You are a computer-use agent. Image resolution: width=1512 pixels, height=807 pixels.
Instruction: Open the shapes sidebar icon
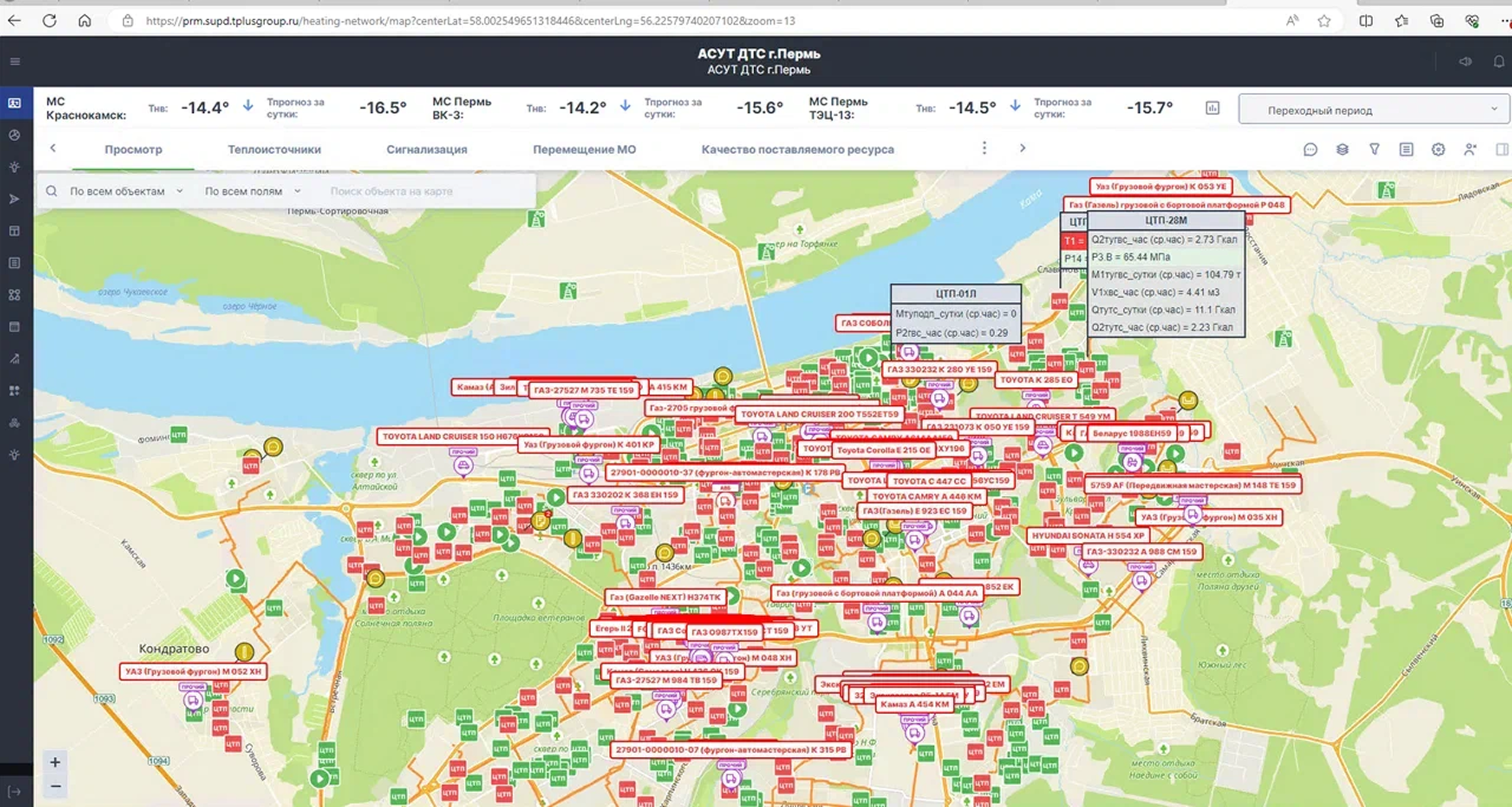tap(15, 391)
